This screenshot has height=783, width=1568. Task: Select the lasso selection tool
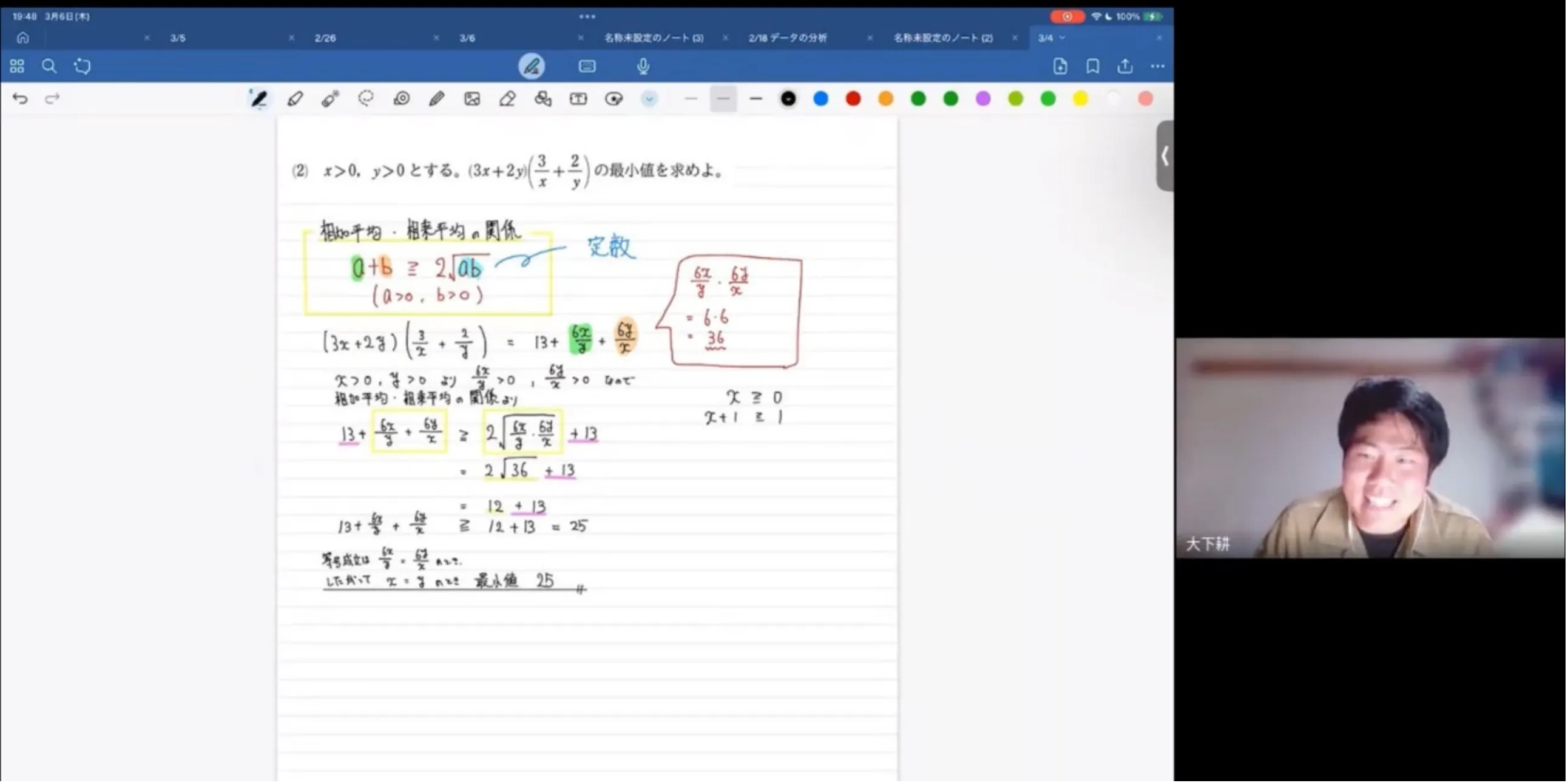(366, 99)
